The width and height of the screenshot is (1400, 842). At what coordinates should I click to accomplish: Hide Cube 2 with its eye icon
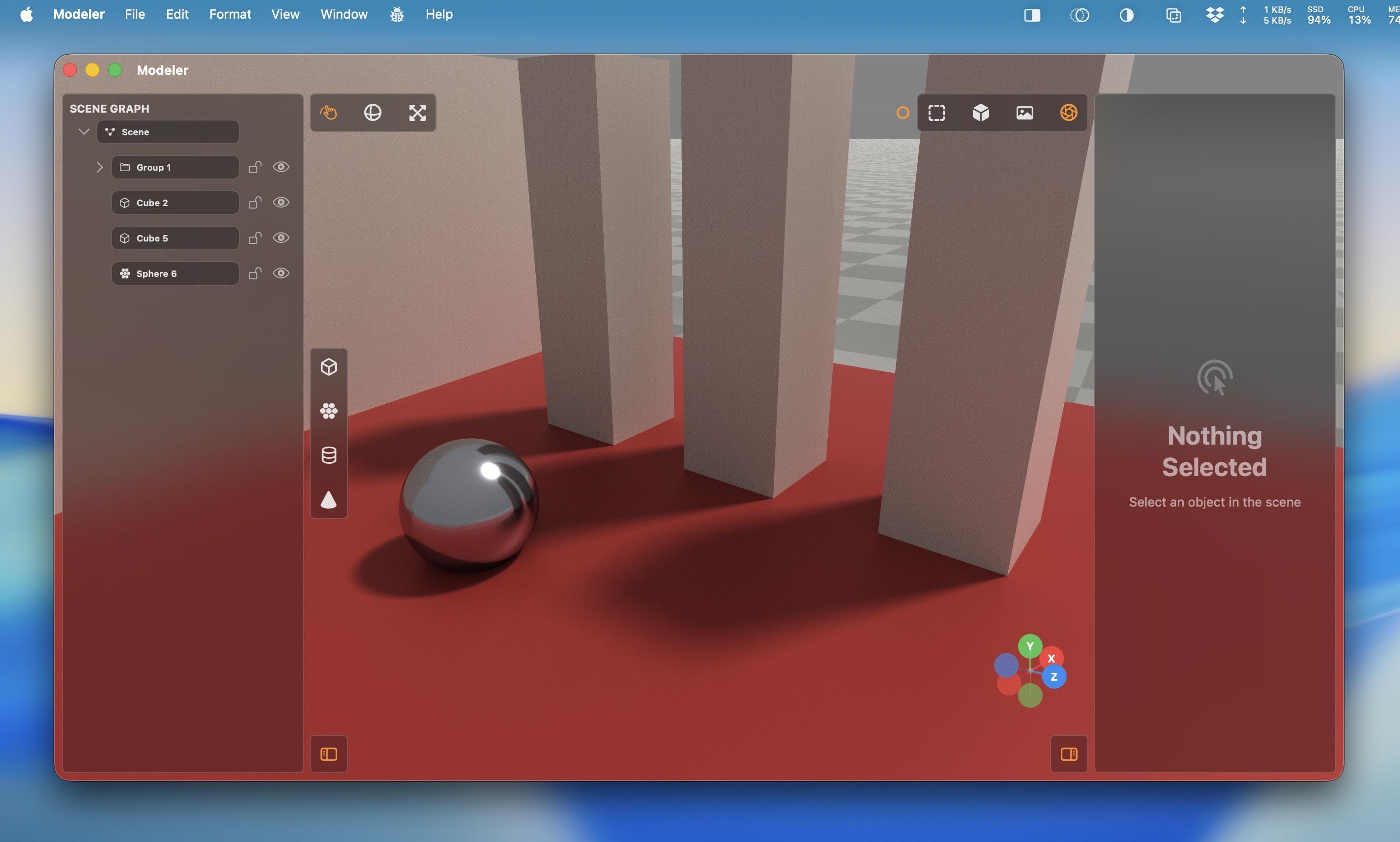tap(281, 202)
